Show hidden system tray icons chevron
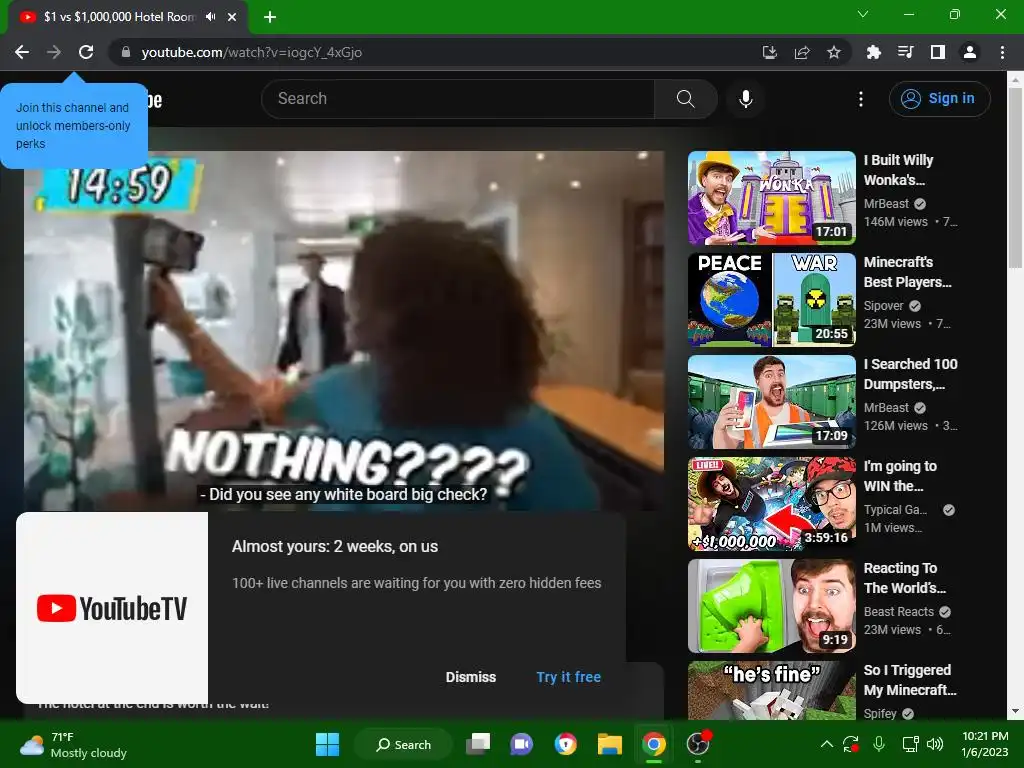The height and width of the screenshot is (768, 1024). pyautogui.click(x=826, y=744)
